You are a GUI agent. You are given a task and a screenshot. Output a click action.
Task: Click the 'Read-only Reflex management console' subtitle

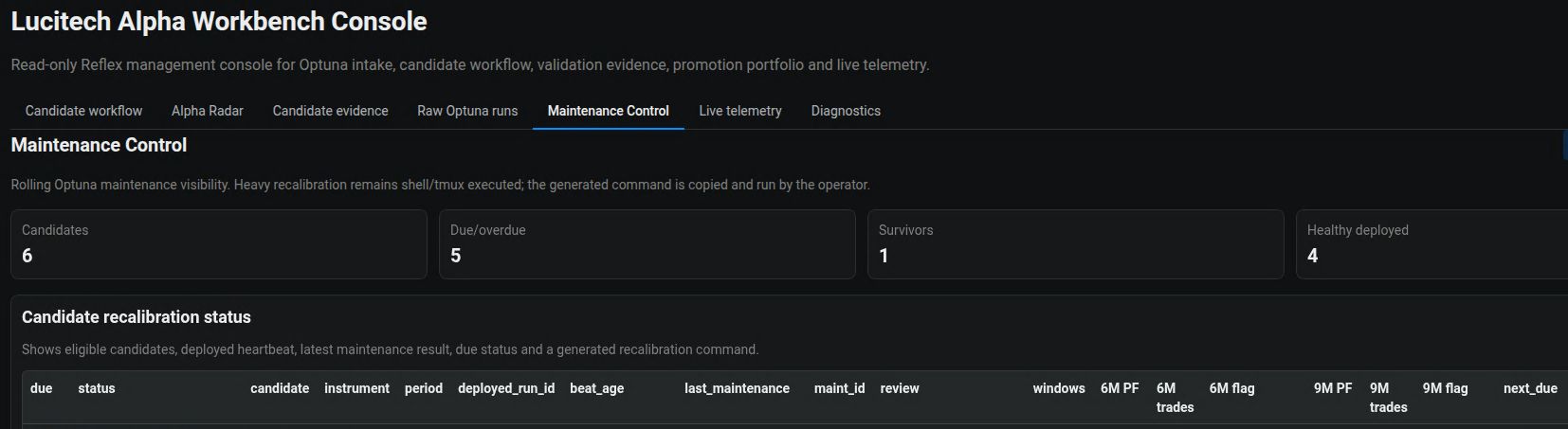[x=470, y=65]
